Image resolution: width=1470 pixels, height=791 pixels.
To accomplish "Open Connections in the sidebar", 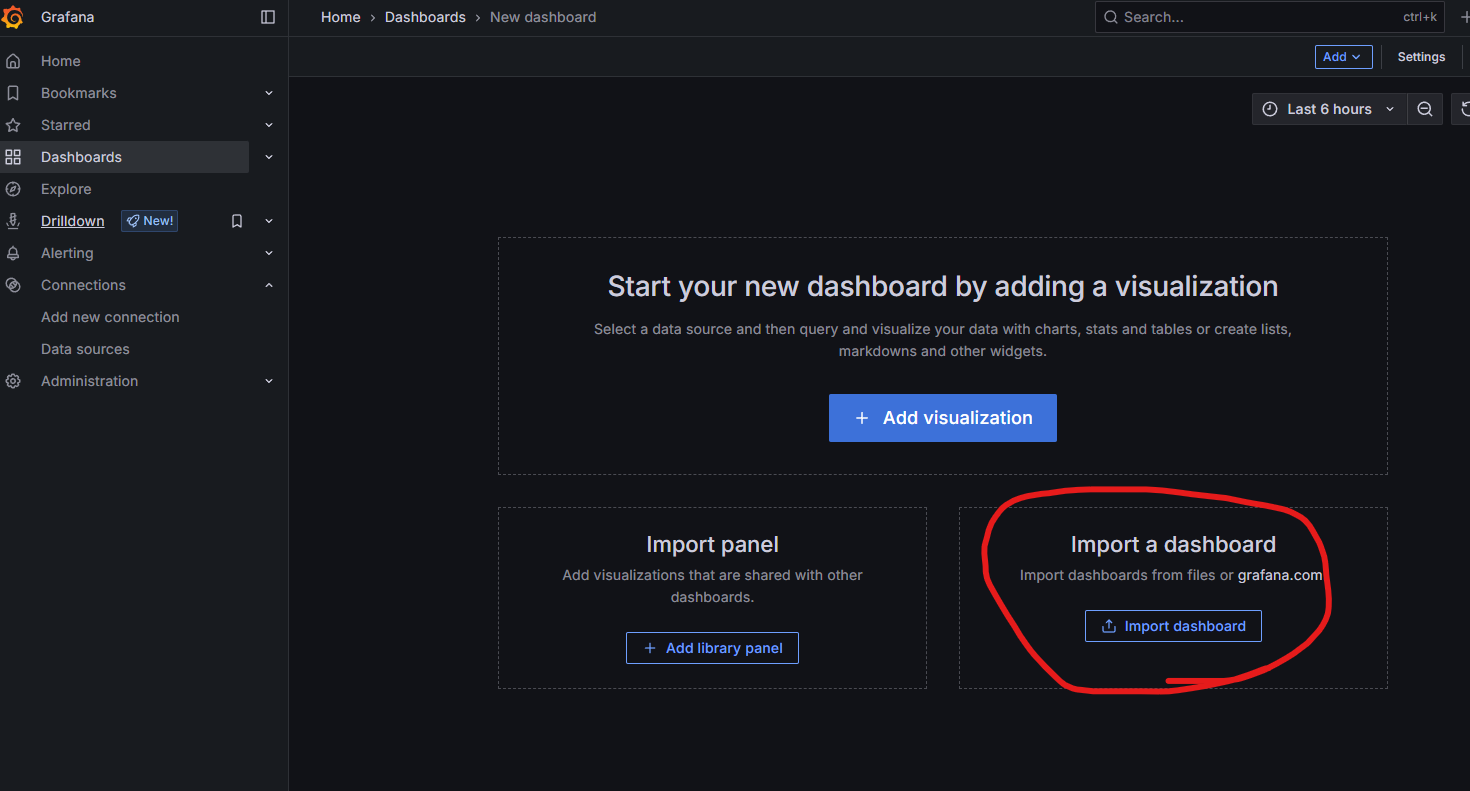I will [x=83, y=285].
